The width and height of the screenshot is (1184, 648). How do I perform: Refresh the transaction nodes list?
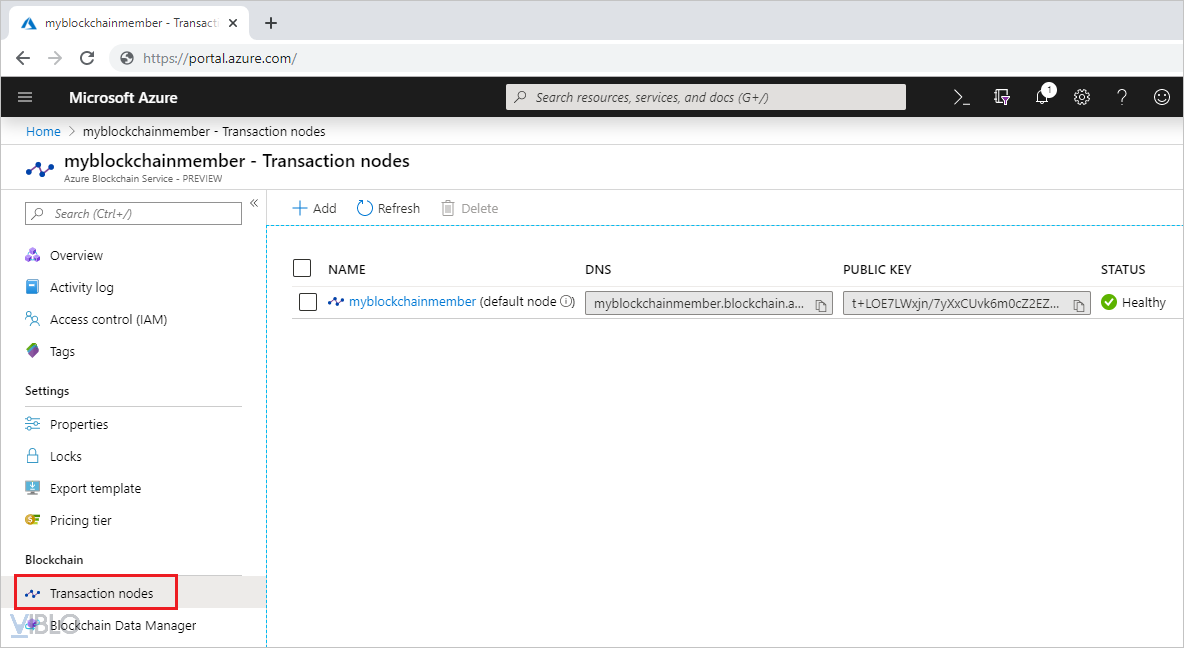coord(388,208)
